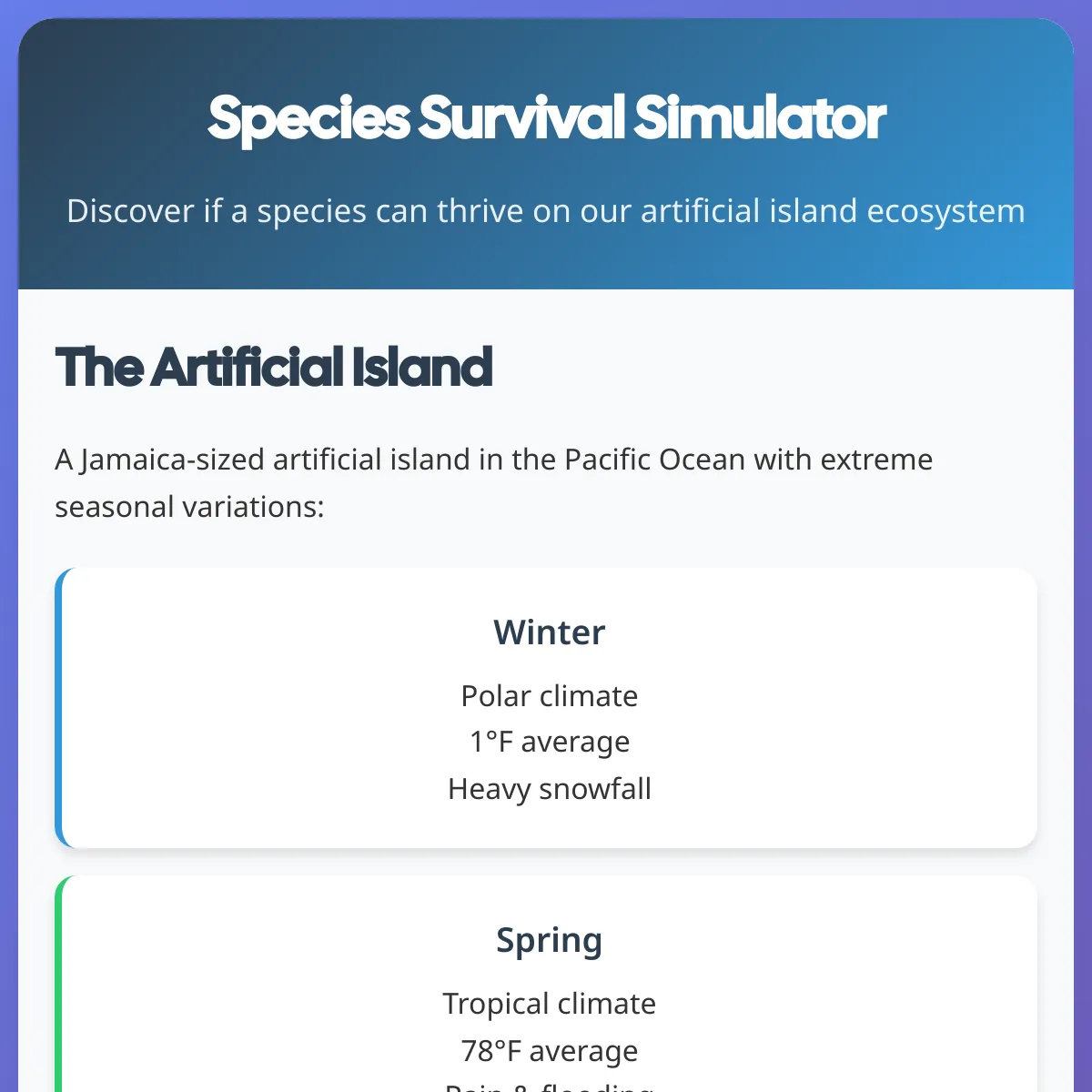Click the "Tropical climate" line

tap(550, 1004)
